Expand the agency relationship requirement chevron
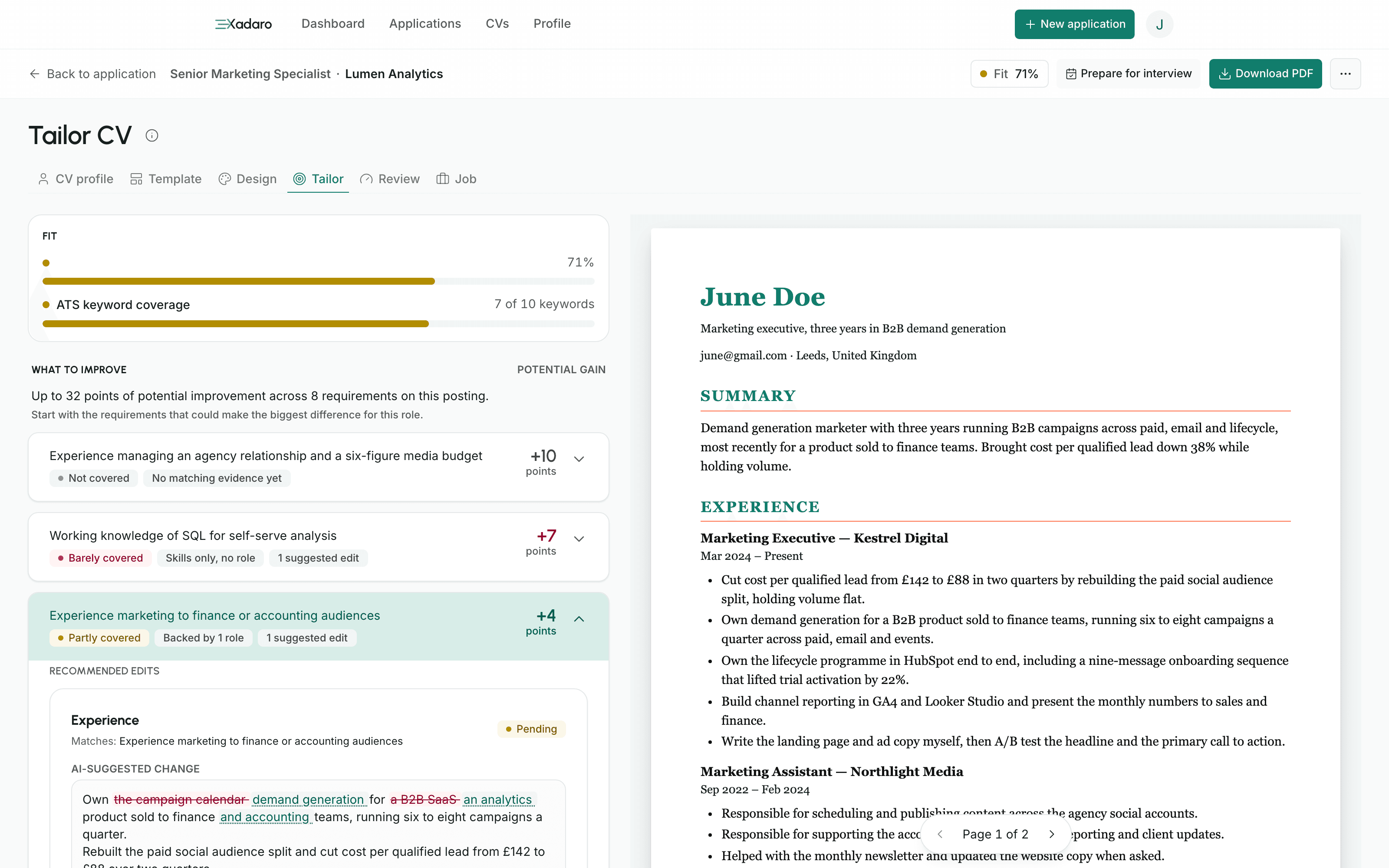This screenshot has width=1389, height=868. point(579,459)
